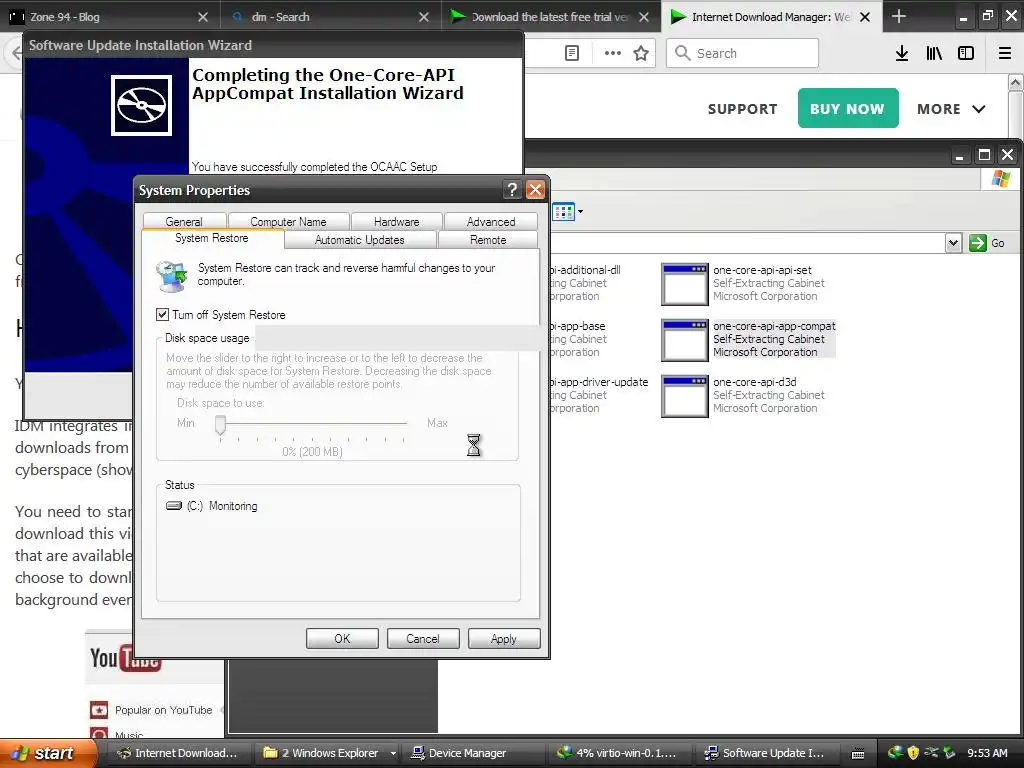This screenshot has width=1024, height=768.
Task: Switch to the Computer Name tab
Action: tap(288, 221)
